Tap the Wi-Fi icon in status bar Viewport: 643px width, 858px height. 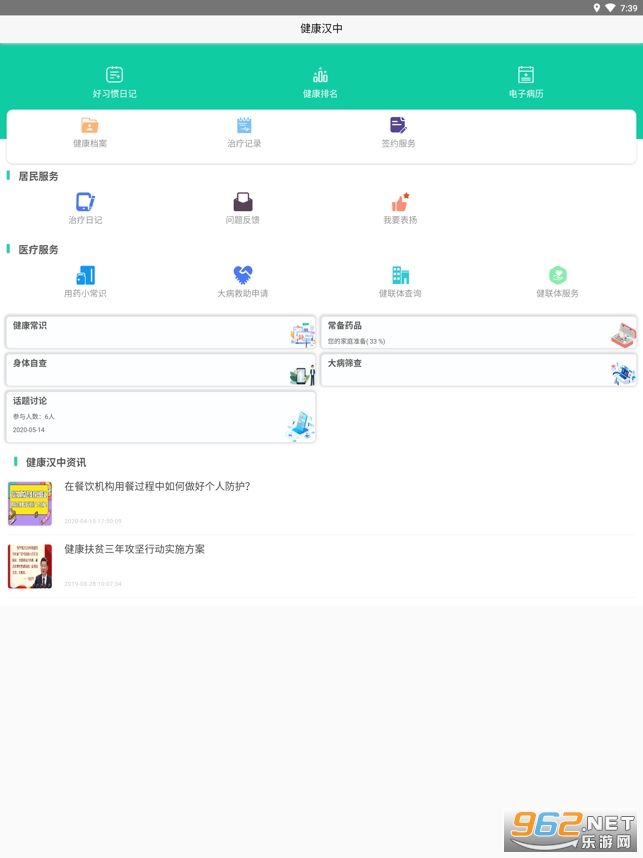tap(610, 8)
